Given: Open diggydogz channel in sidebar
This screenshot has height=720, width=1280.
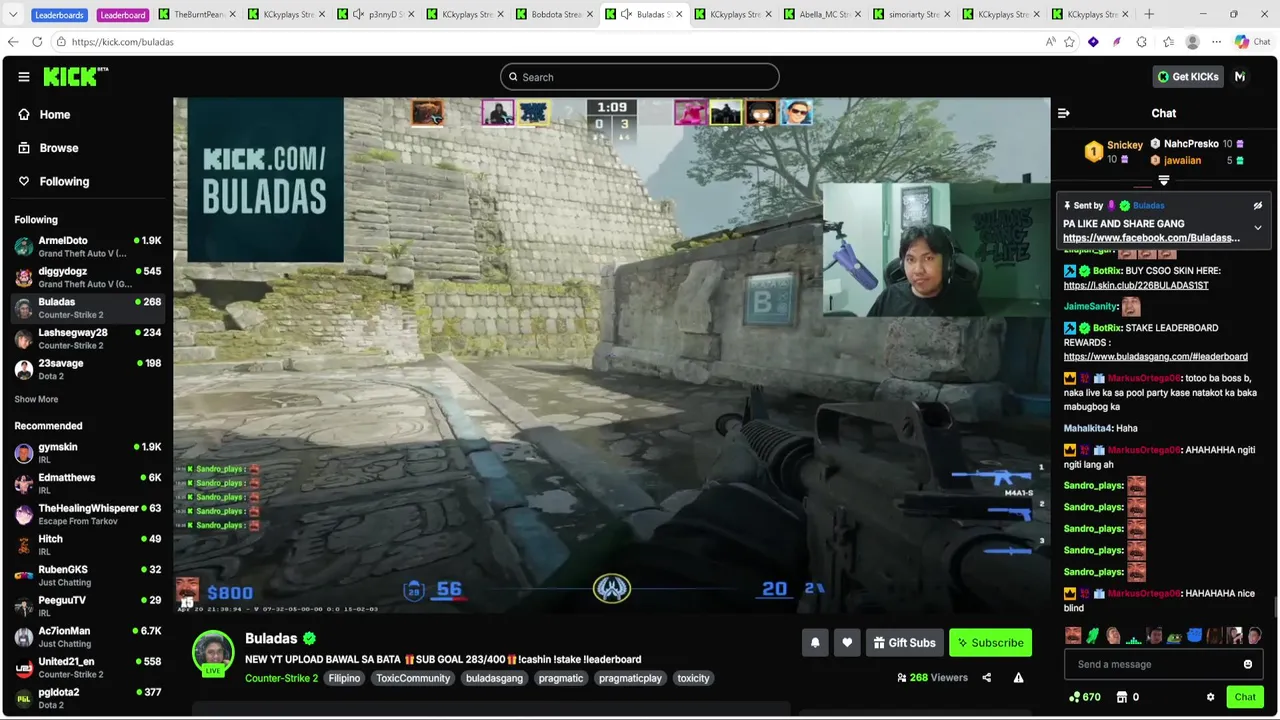Looking at the screenshot, I should click(87, 277).
